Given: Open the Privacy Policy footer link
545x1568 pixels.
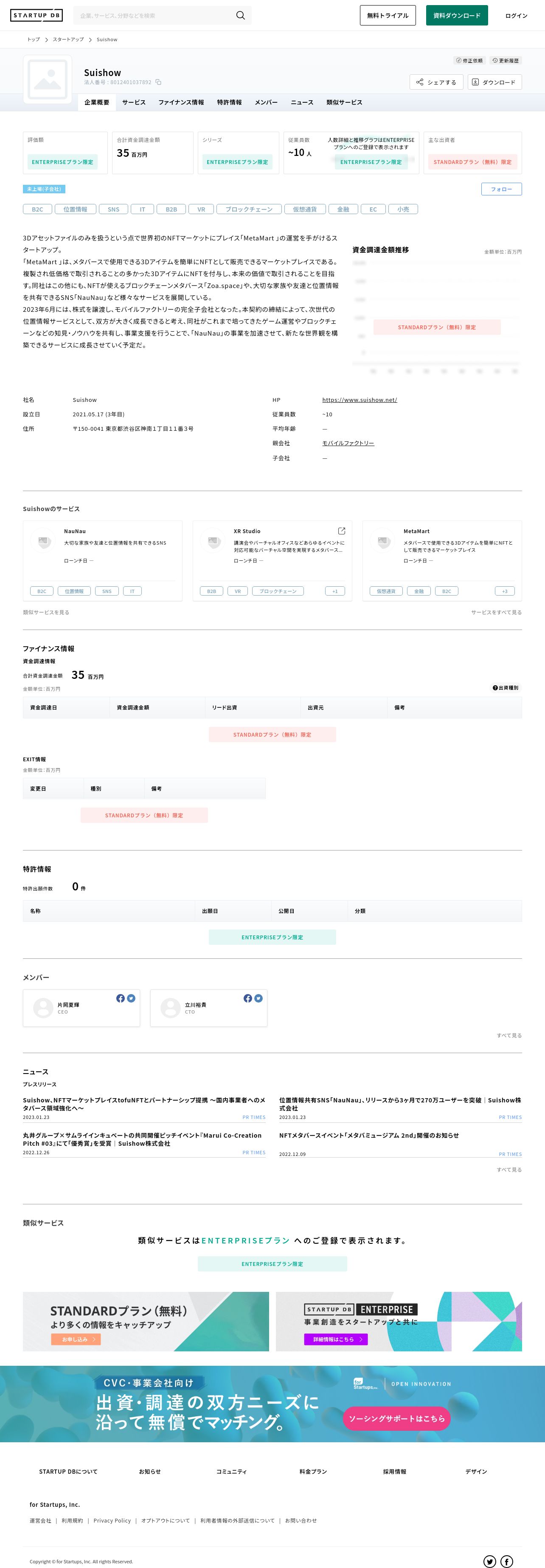Looking at the screenshot, I should 112,1520.
